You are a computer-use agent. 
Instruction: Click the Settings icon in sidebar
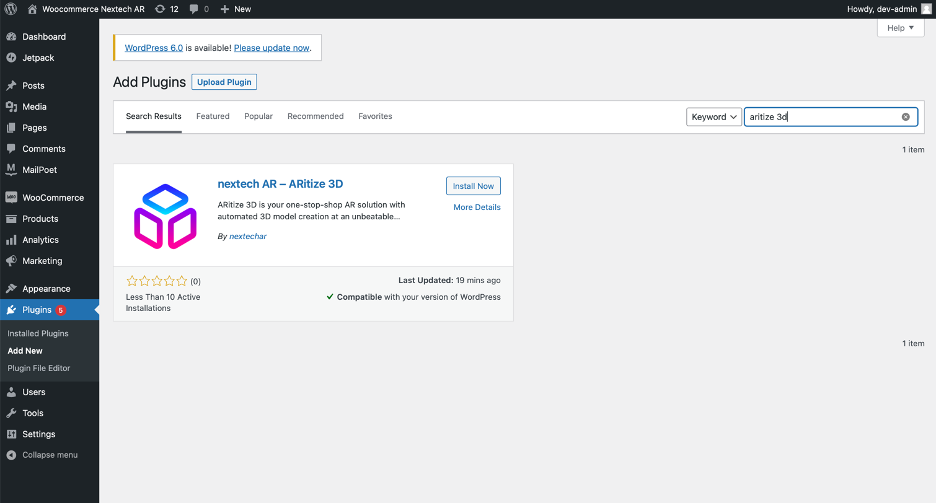point(11,434)
